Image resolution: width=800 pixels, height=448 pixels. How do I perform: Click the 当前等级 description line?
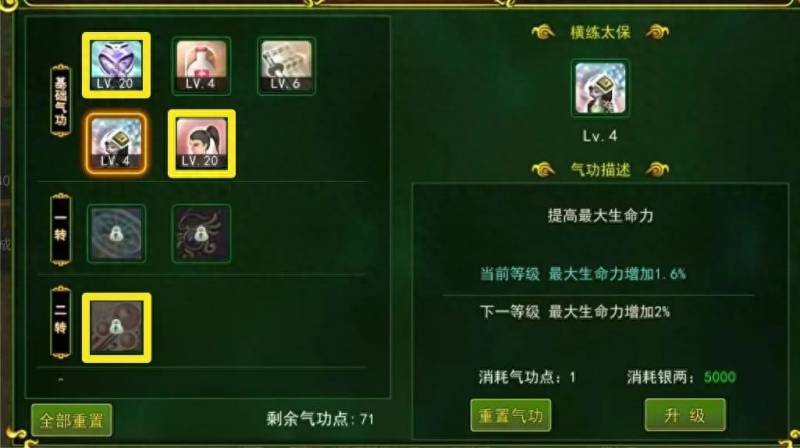[x=583, y=274]
